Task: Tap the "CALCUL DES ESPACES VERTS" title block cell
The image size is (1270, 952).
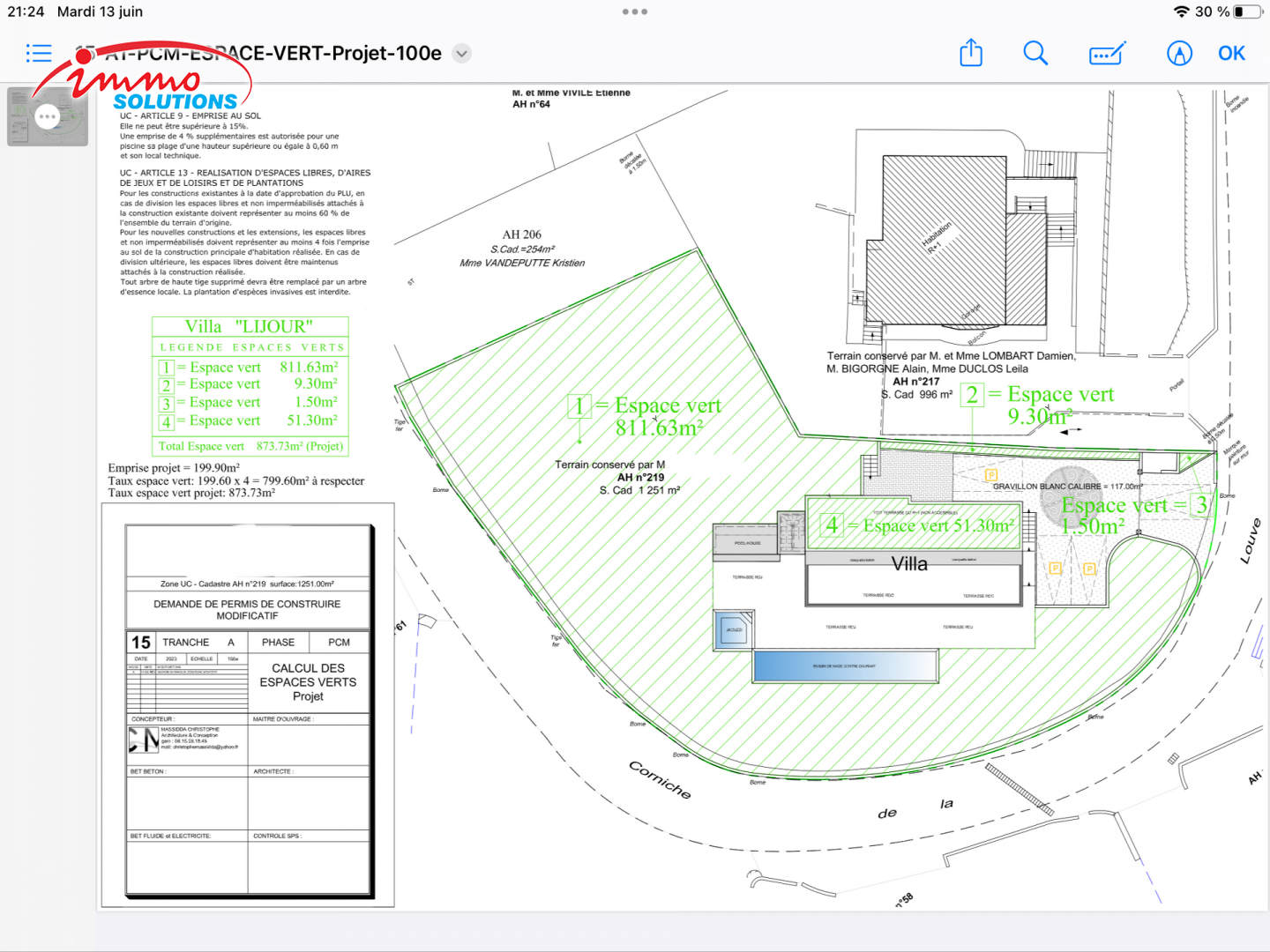Action: pyautogui.click(x=308, y=681)
